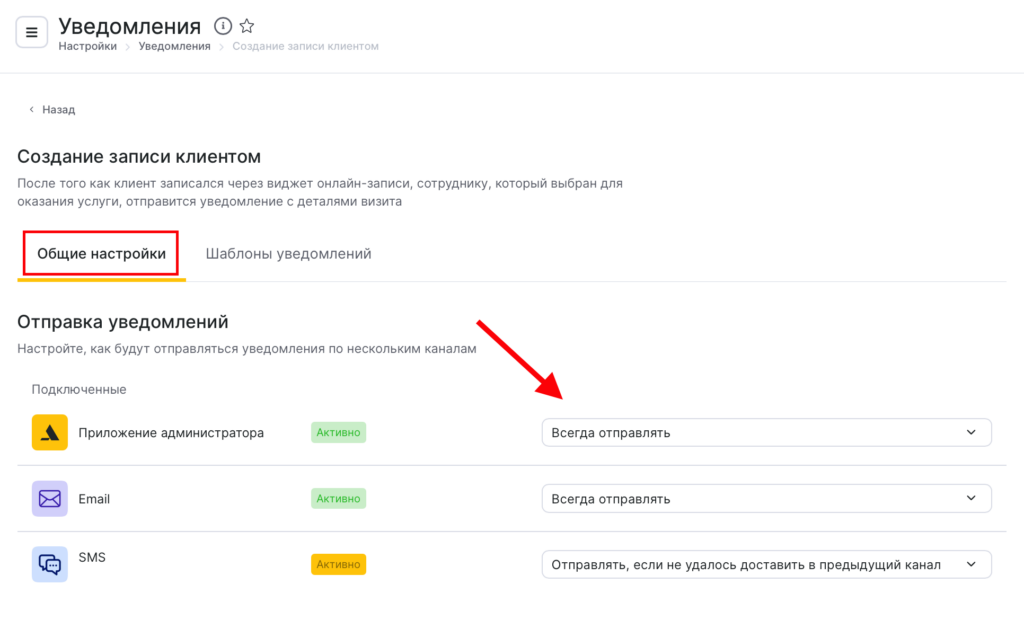The width and height of the screenshot is (1024, 620).
Task: Click the orange Активно badge for SMS
Action: tap(338, 564)
